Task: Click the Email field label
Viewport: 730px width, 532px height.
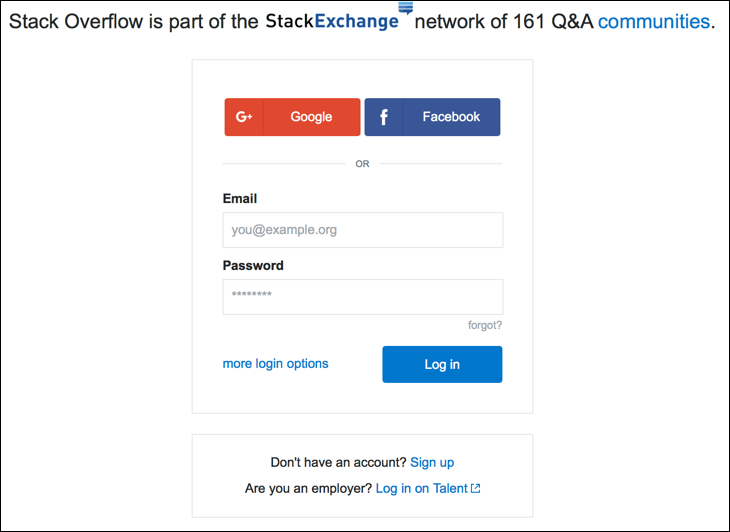Action: coord(240,199)
